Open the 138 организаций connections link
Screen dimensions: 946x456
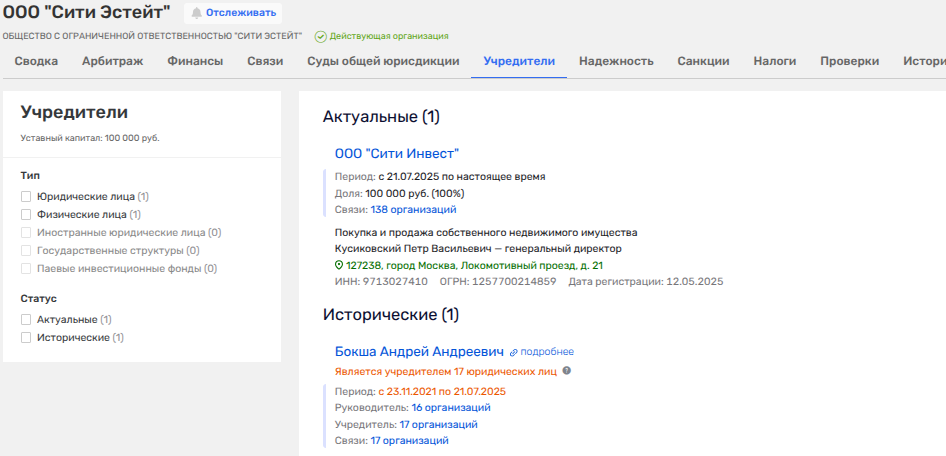(x=413, y=210)
